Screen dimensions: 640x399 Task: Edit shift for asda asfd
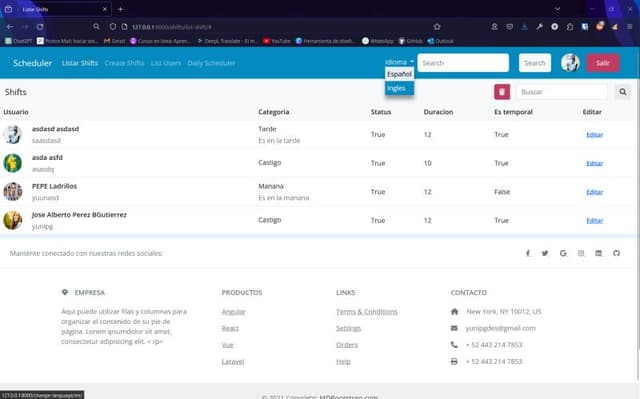pos(594,163)
